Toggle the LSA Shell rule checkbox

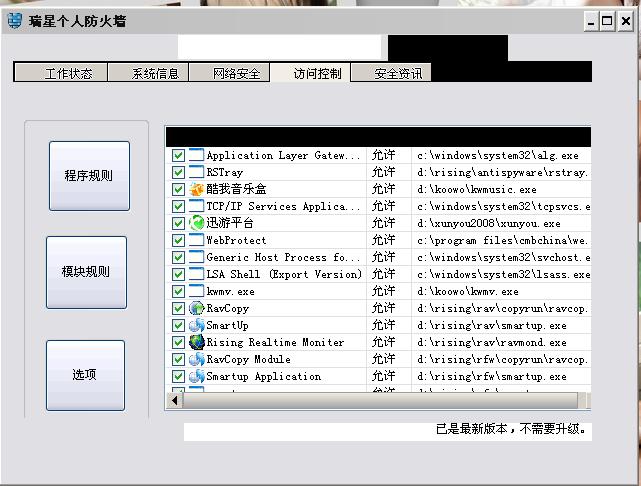click(x=178, y=274)
